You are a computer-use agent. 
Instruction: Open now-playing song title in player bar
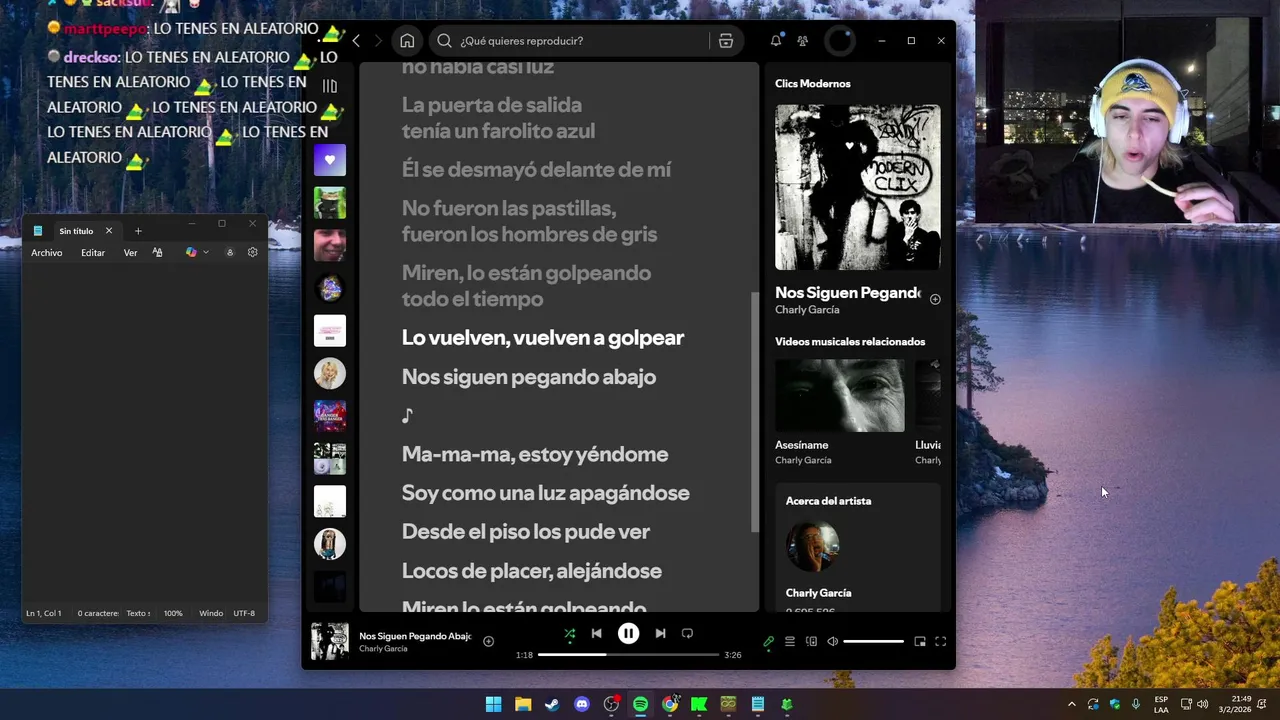coord(415,636)
